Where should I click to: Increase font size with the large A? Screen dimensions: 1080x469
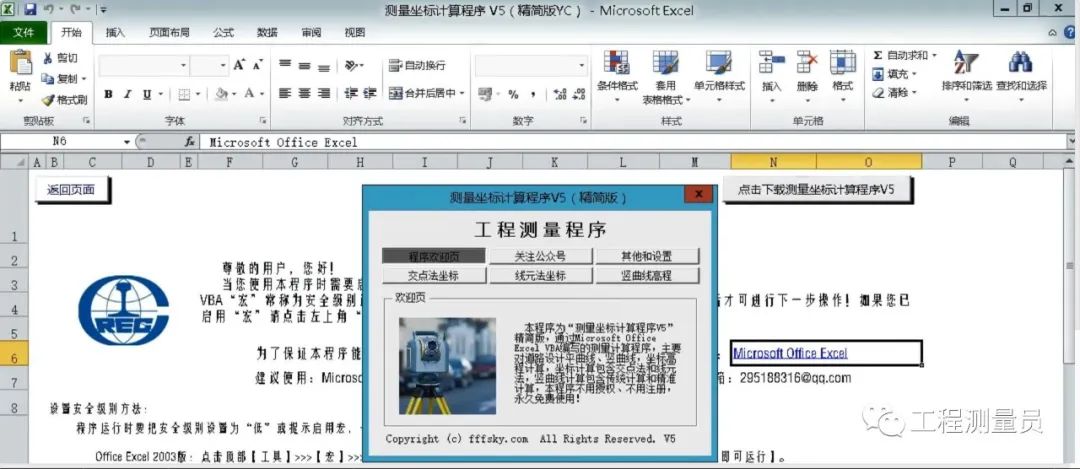(239, 65)
